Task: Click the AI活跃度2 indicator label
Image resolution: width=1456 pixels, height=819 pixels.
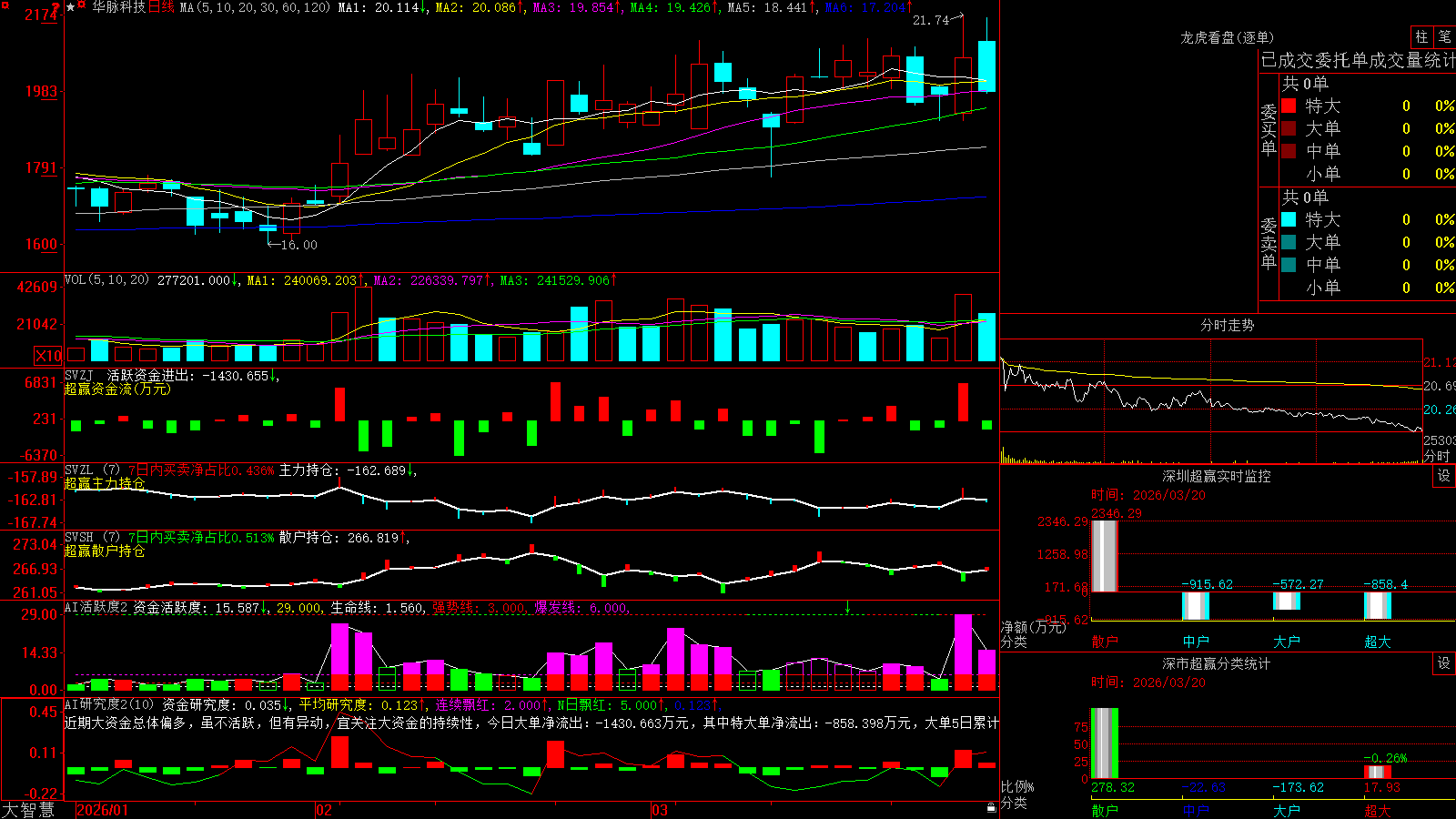Action: tap(96, 607)
